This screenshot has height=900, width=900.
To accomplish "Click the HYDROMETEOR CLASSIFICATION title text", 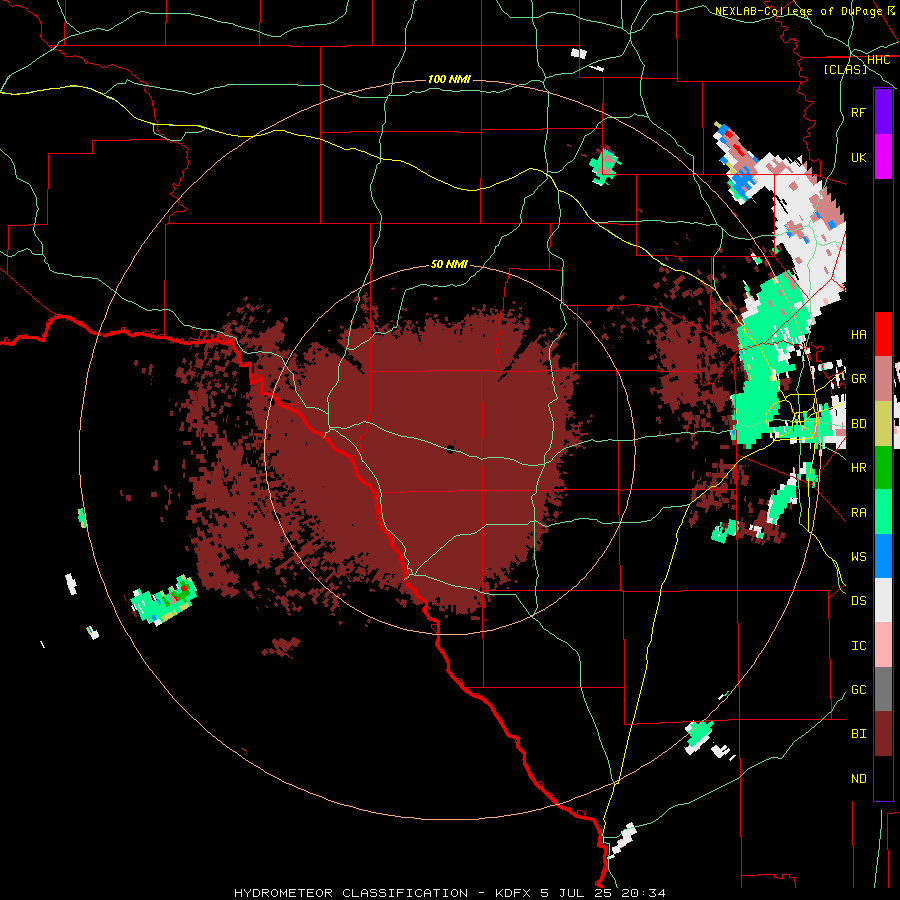I will [x=351, y=893].
